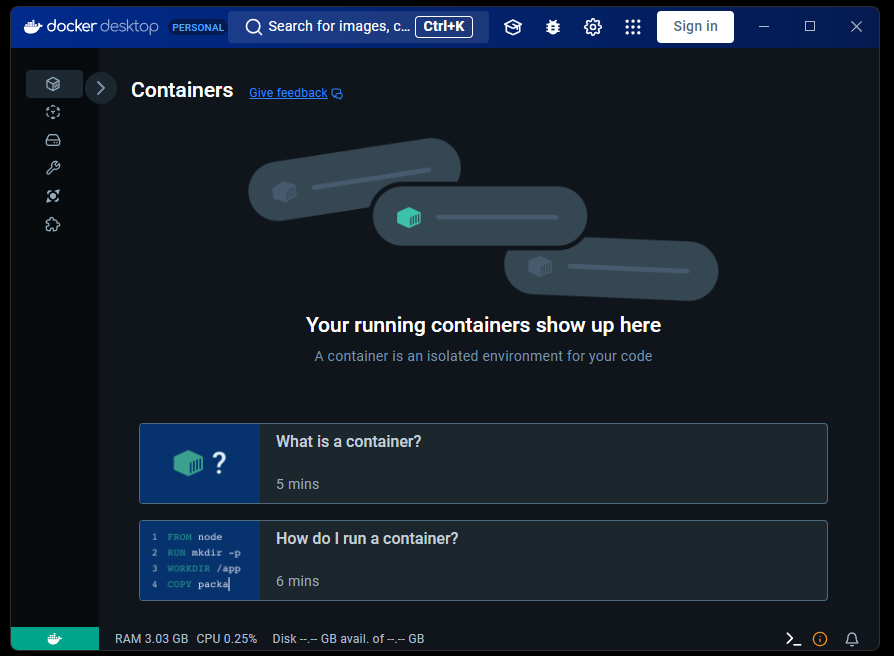894x656 pixels.
Task: Focus the Search for images field
Action: (358, 27)
